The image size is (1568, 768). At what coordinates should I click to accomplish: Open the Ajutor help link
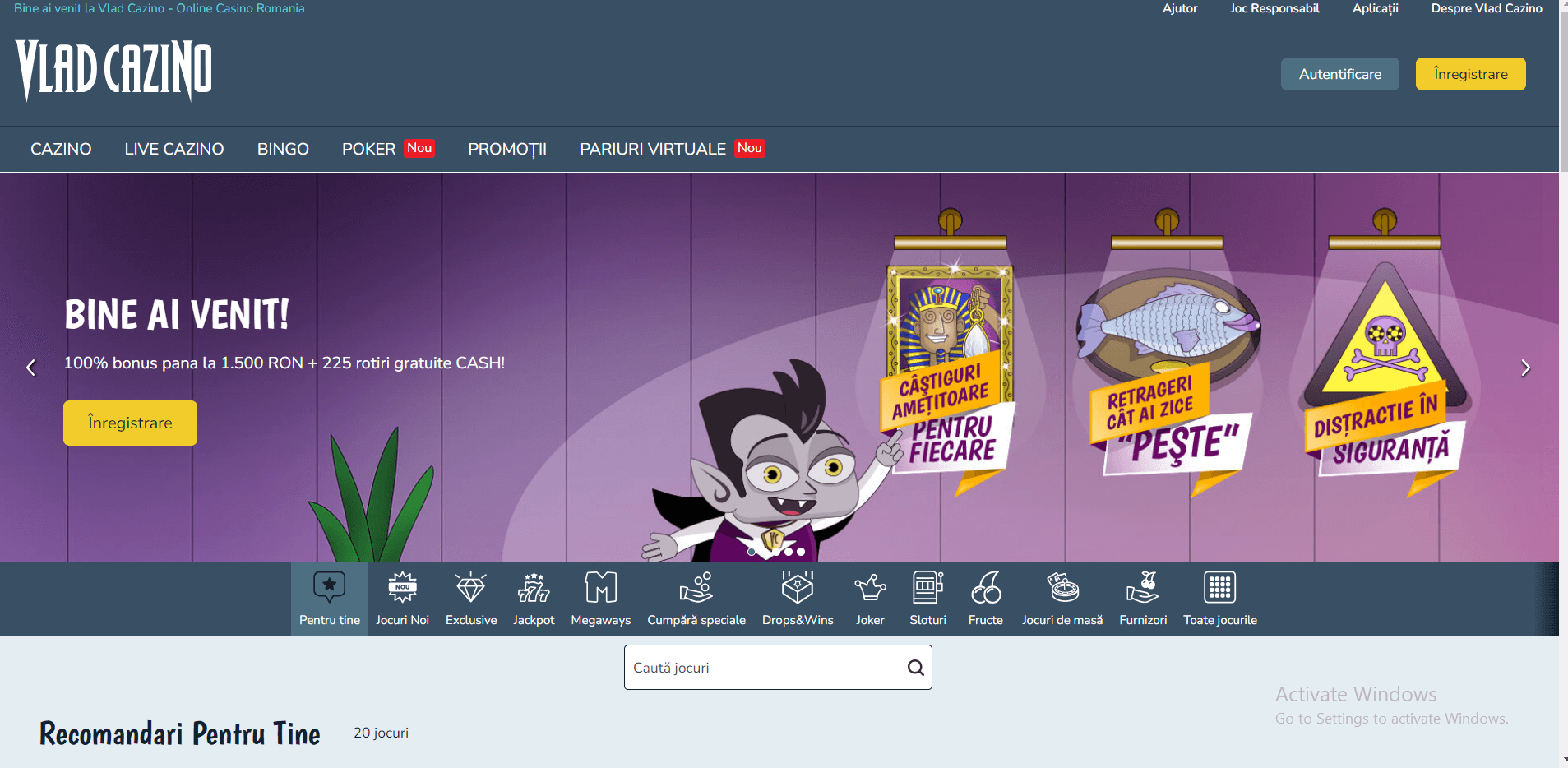coord(1180,8)
